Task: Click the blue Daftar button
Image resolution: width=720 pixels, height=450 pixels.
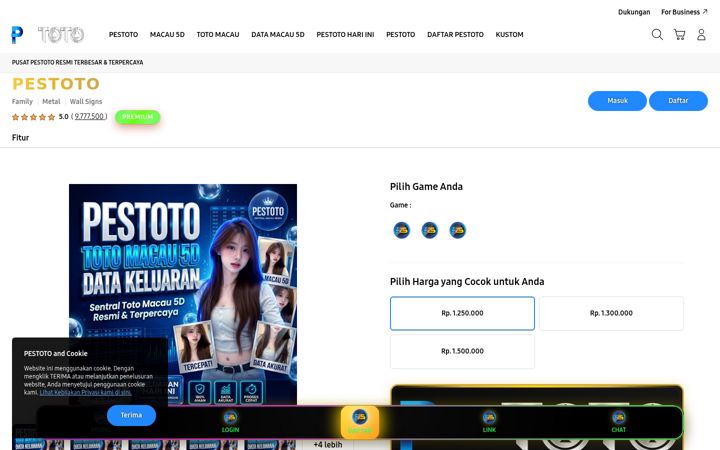Action: (678, 101)
